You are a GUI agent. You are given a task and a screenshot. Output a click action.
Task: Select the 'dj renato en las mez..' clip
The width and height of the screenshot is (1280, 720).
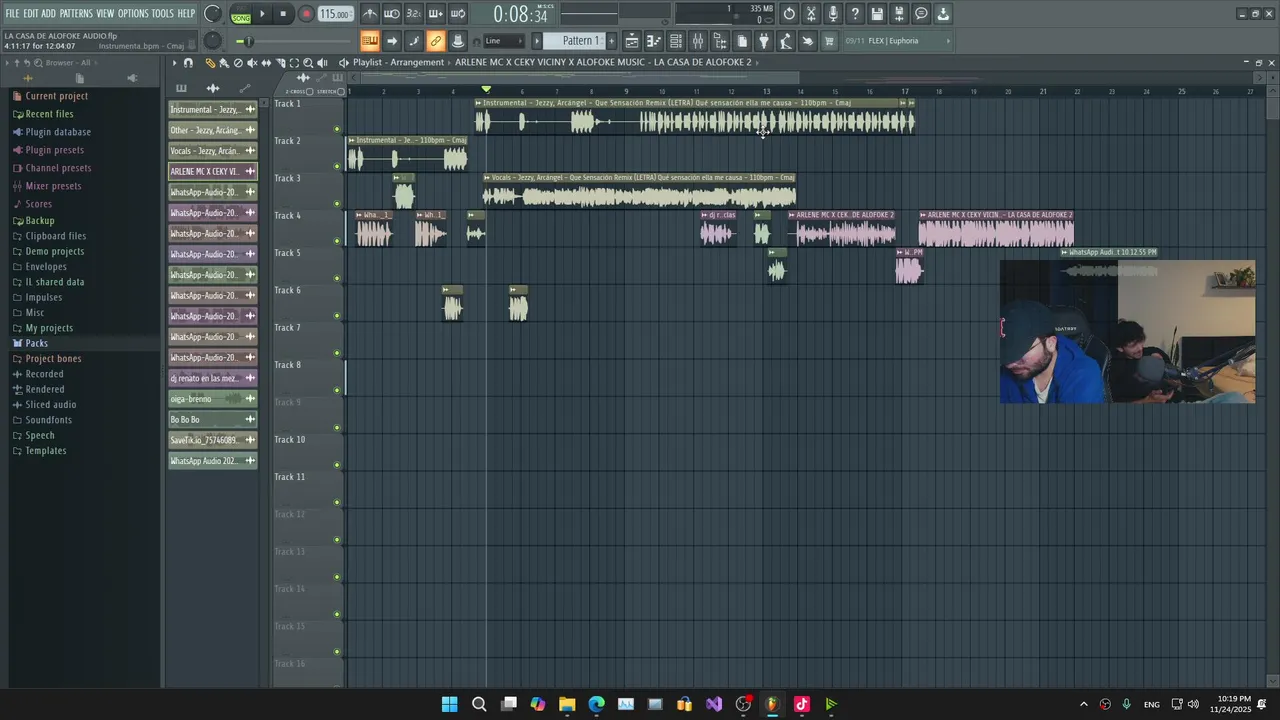212,378
